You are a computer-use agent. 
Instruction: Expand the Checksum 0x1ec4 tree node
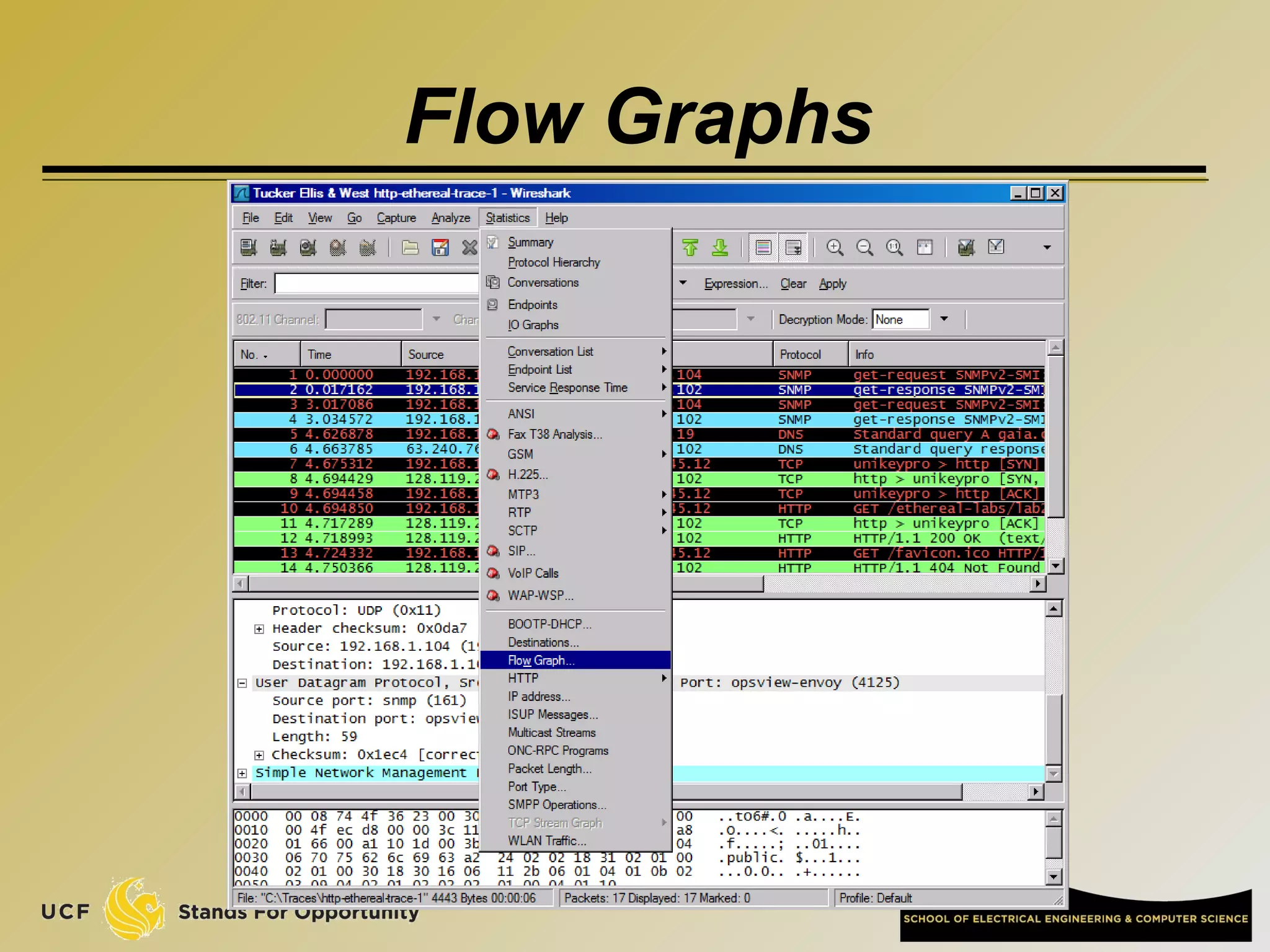(x=259, y=755)
